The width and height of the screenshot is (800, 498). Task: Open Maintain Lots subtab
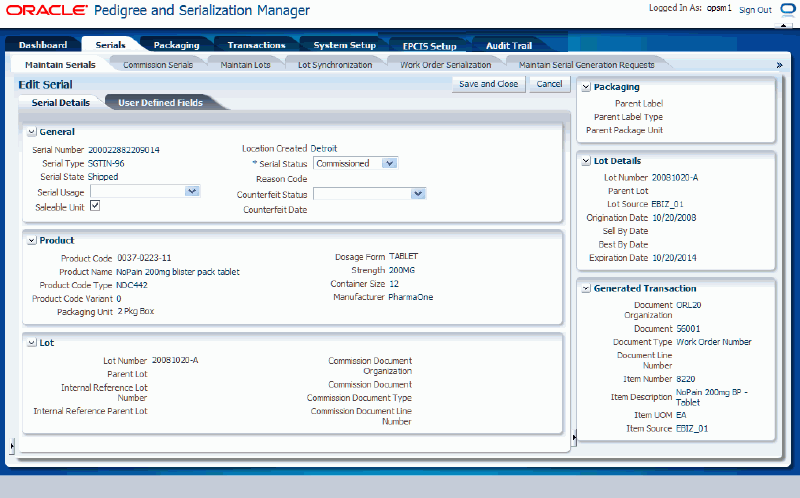point(245,65)
